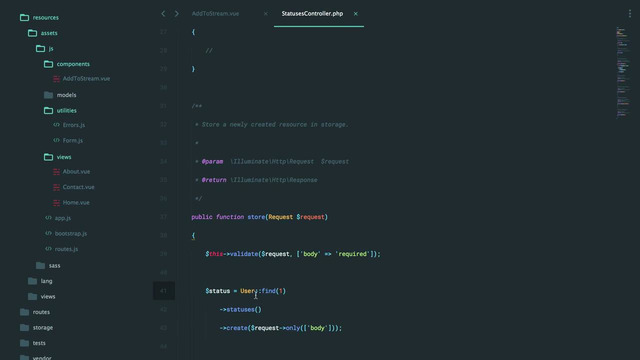Click the Home.vue file icon
Screen dimensions: 640x360
point(56,203)
